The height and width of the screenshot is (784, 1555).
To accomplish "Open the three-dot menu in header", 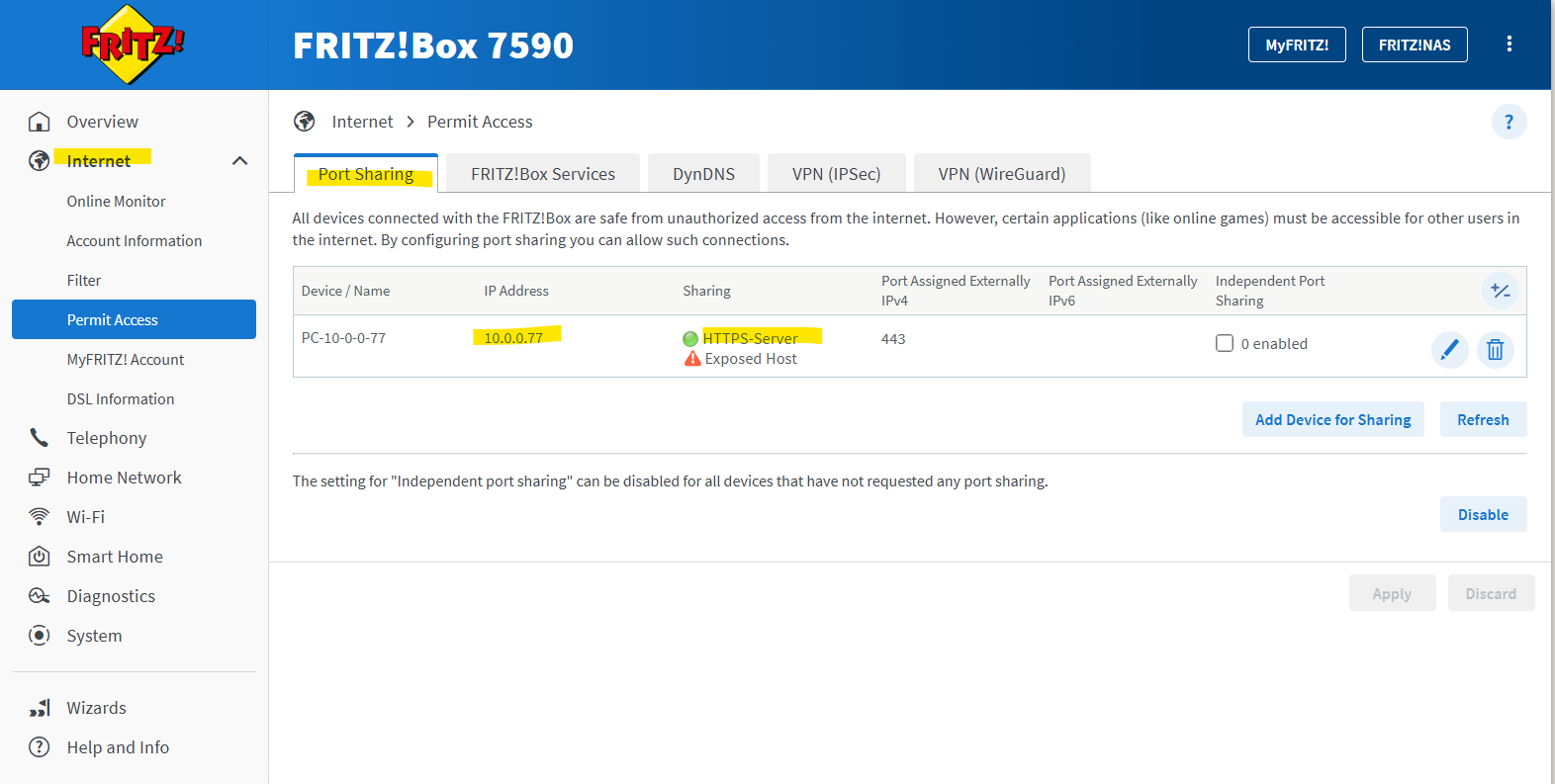I will pyautogui.click(x=1509, y=44).
